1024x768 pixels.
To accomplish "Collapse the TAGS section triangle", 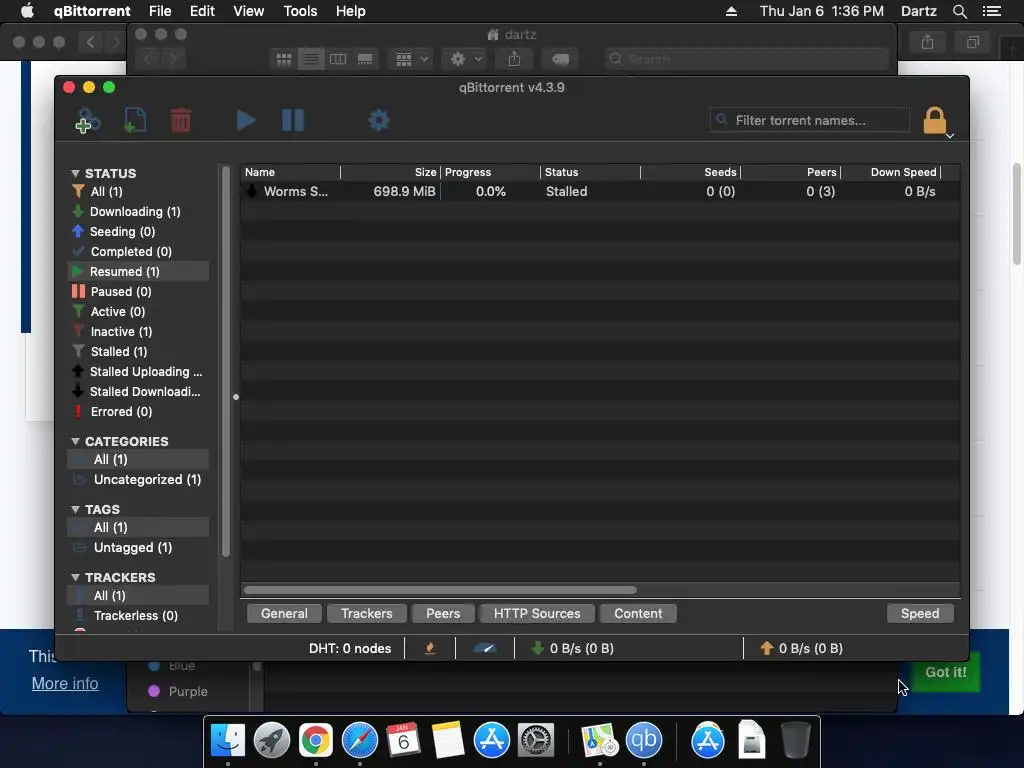I will (x=76, y=509).
